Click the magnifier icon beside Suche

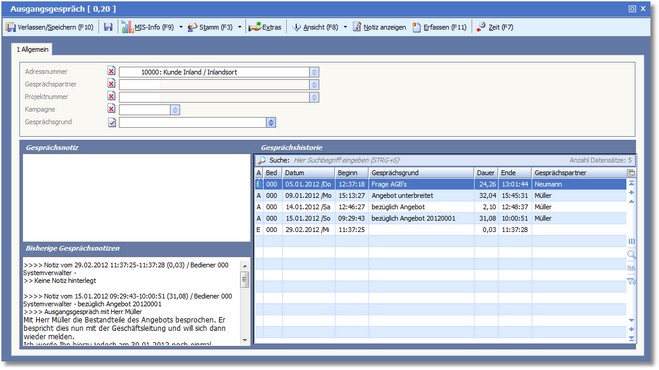coord(262,160)
